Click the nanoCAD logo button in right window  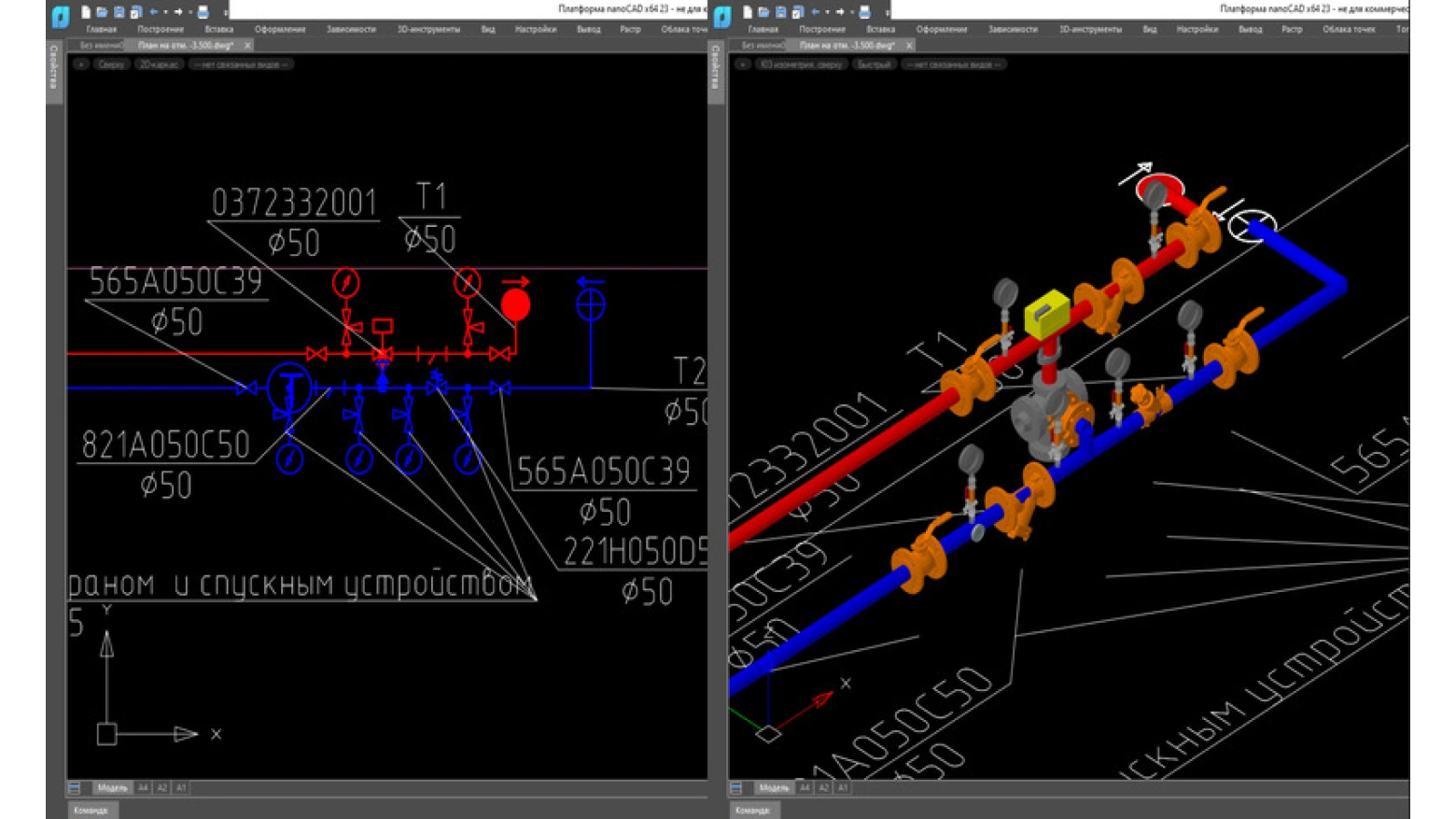click(x=722, y=16)
